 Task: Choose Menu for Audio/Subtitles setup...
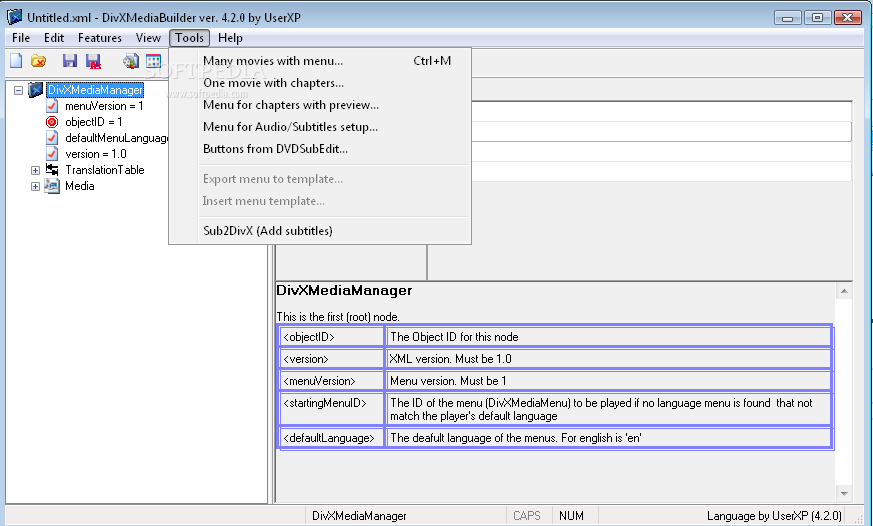click(x=320, y=127)
